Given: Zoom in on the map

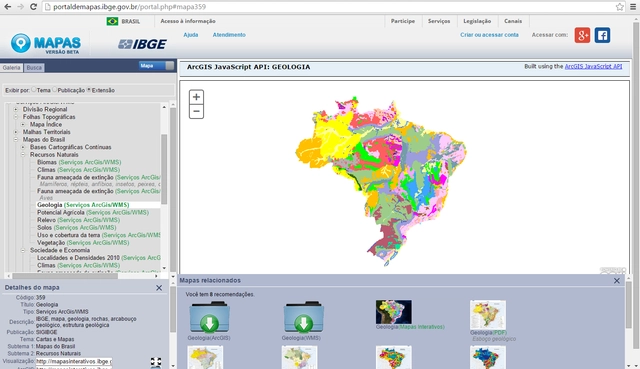Looking at the screenshot, I should pos(196,97).
